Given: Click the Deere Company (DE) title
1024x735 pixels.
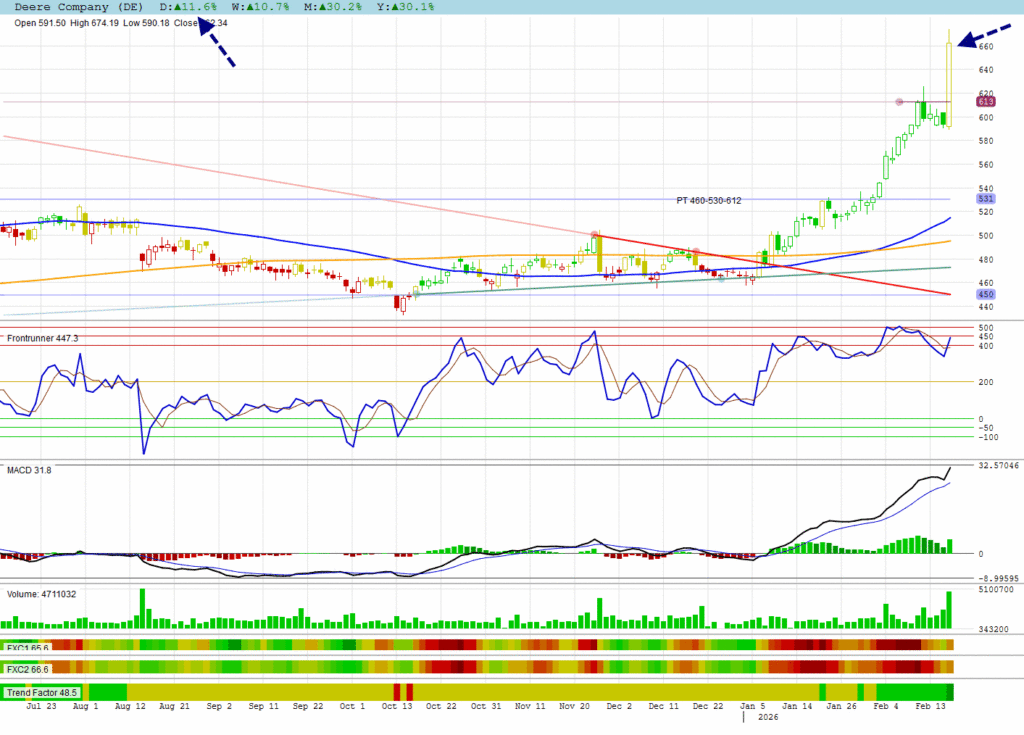Looking at the screenshot, I should pyautogui.click(x=74, y=7).
